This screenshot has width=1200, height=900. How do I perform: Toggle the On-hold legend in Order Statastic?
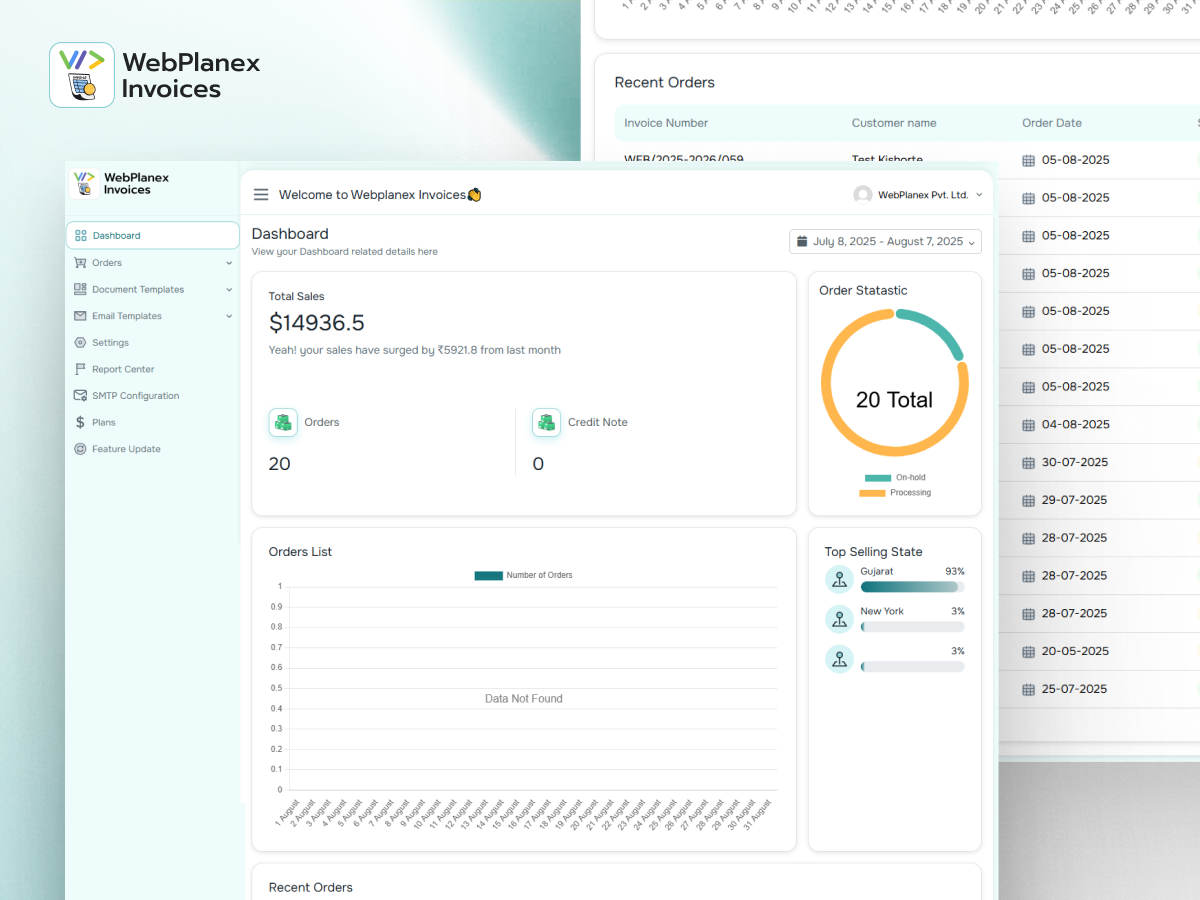pos(895,478)
